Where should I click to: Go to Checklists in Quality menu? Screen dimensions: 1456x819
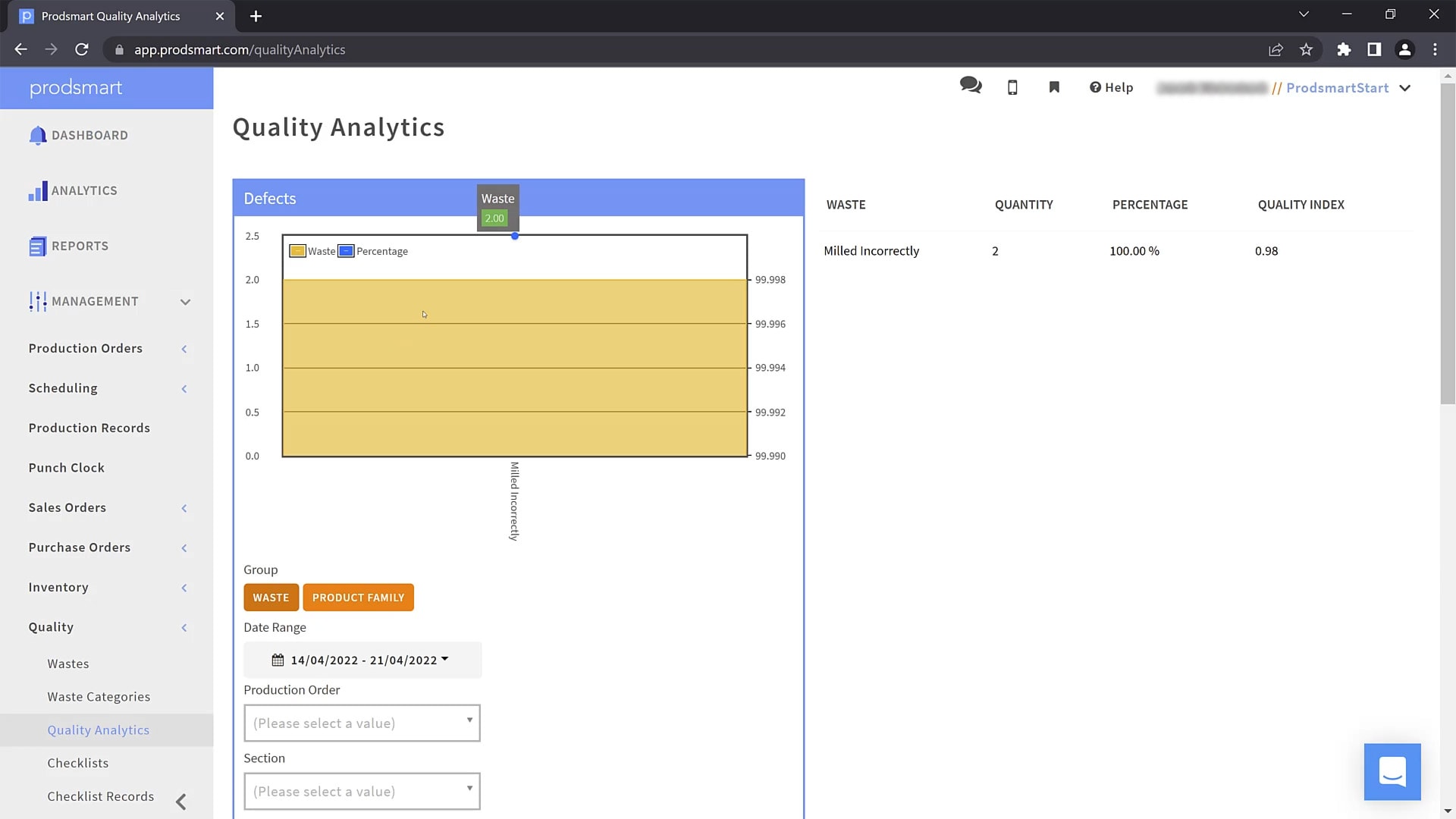coord(77,763)
